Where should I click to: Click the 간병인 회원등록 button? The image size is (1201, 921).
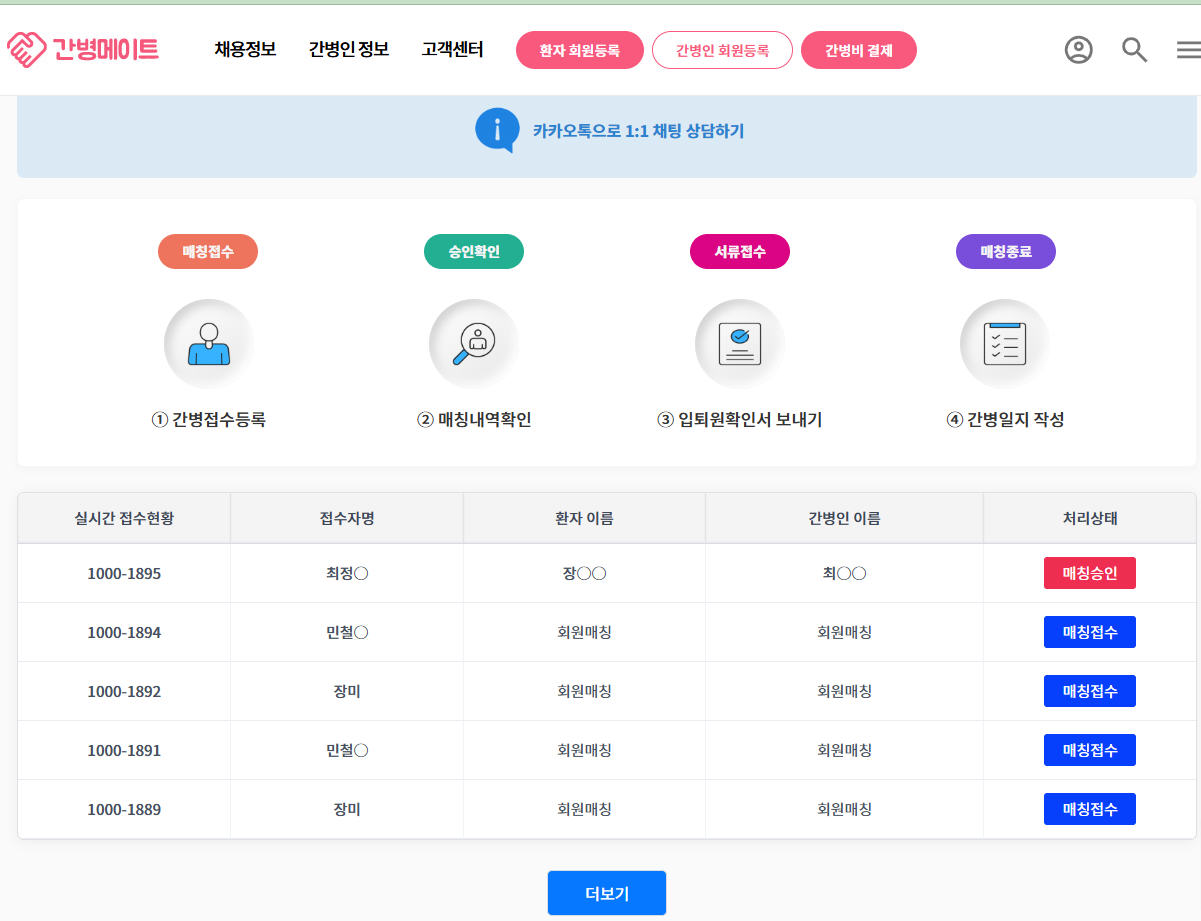(x=722, y=49)
